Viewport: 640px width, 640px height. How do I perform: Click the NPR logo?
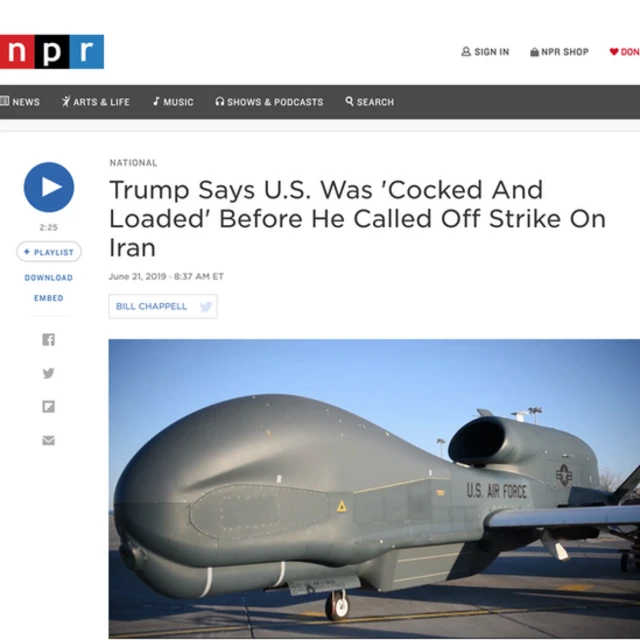pyautogui.click(x=52, y=52)
